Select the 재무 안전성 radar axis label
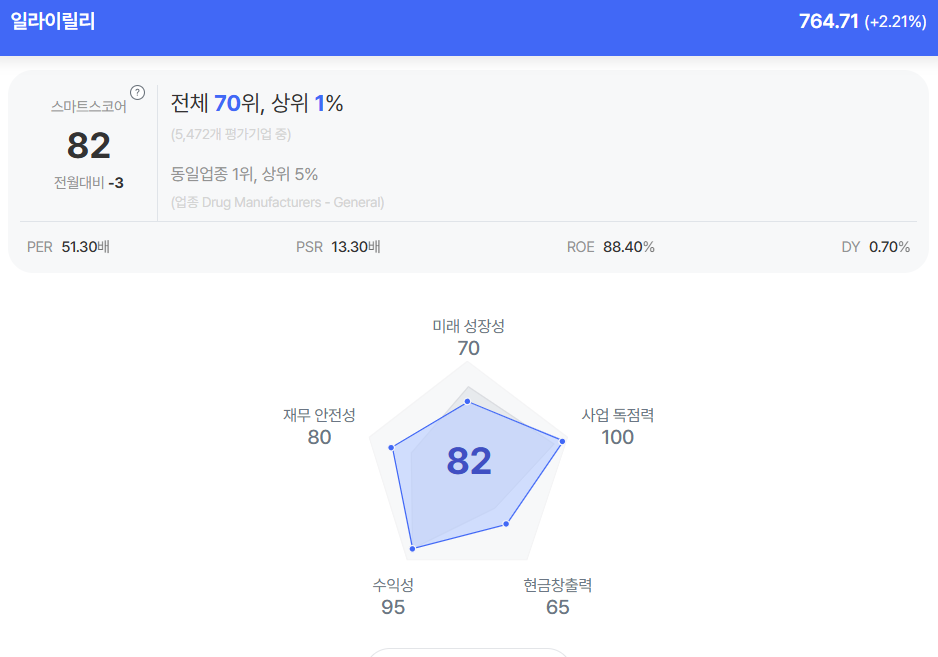 click(x=319, y=415)
